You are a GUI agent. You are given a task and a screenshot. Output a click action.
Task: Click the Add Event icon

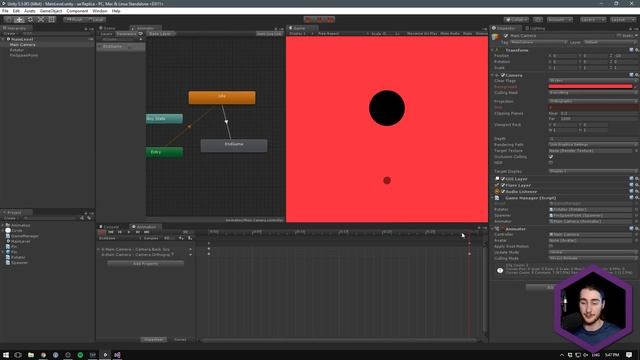pos(190,238)
